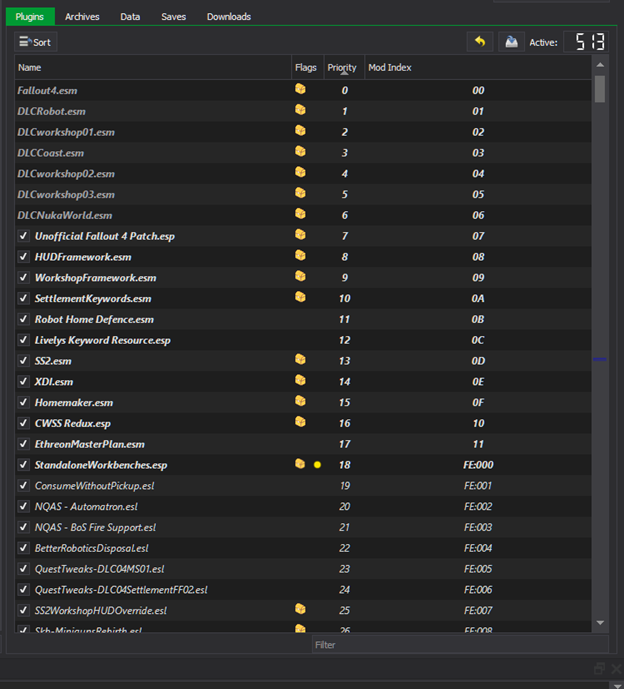Screen dimensions: 624x689
Task: Open the Archives tab
Action: (82, 17)
